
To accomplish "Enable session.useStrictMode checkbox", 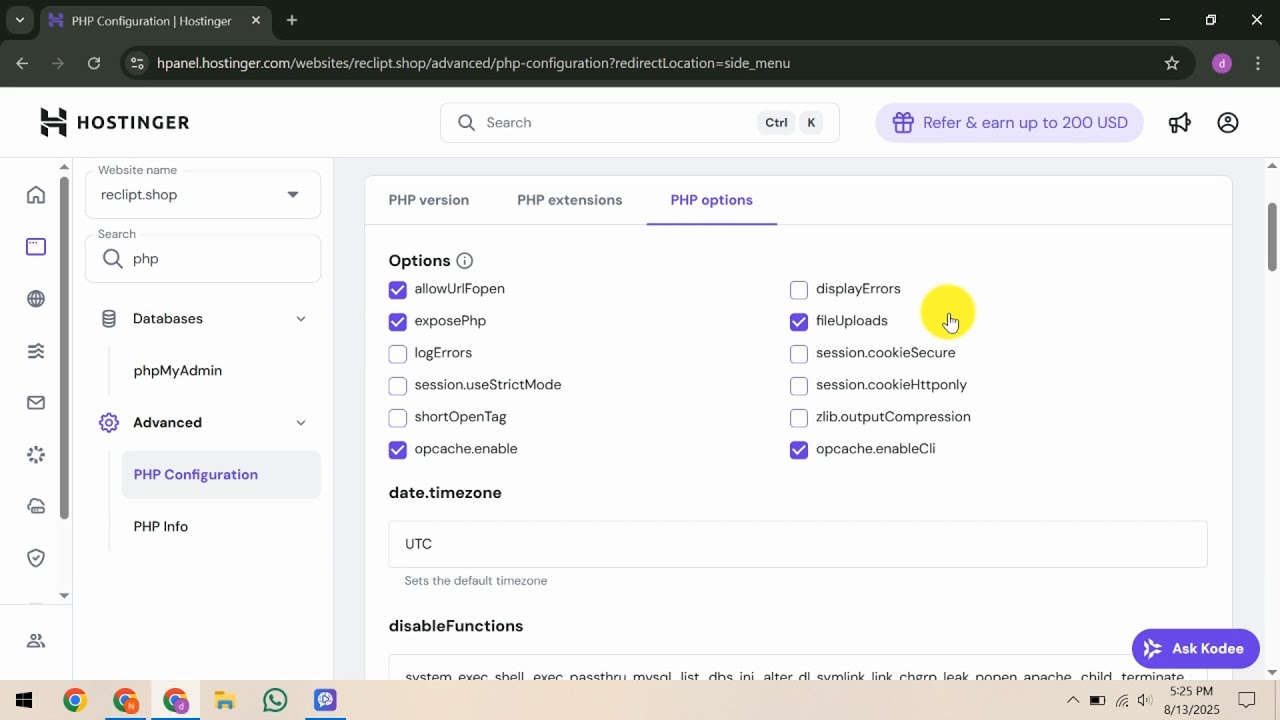I will pos(398,386).
